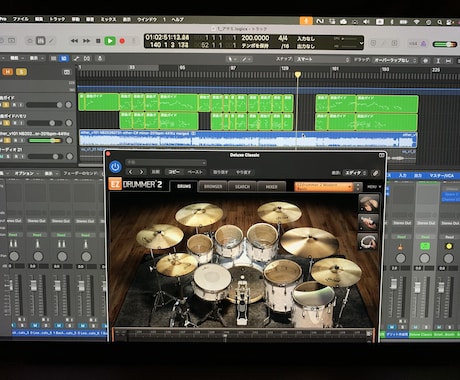Open the EZdrummer kit preset orange dropdown
Image resolution: width=460 pixels, height=380 pixels.
coord(324,187)
